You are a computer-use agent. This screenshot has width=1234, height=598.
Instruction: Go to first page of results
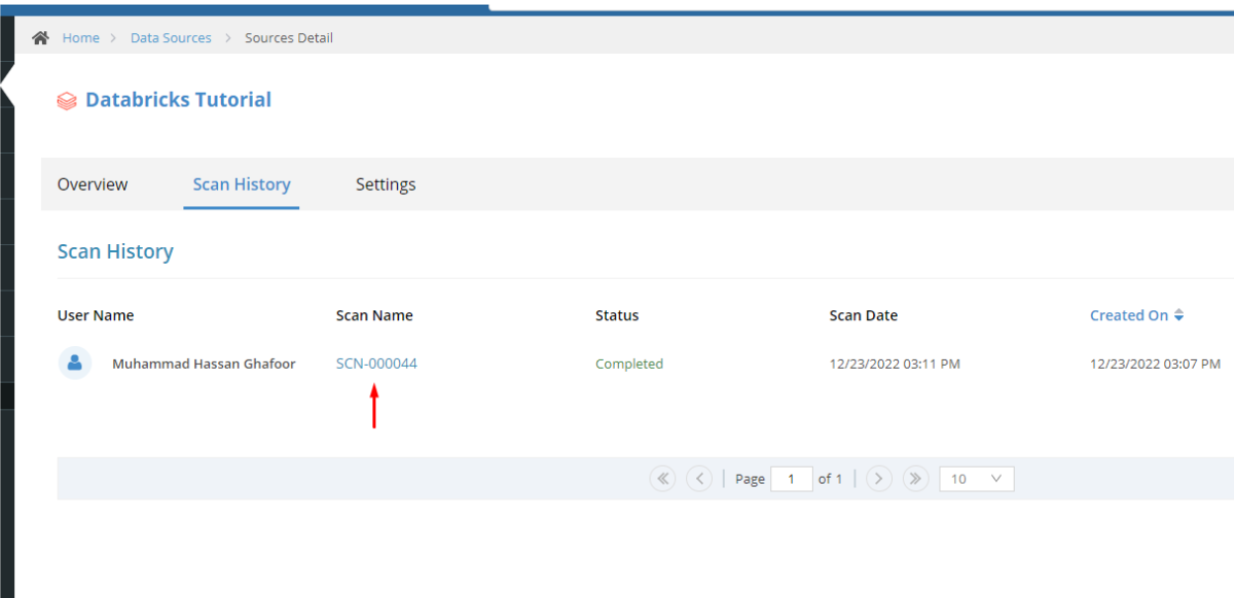tap(663, 479)
